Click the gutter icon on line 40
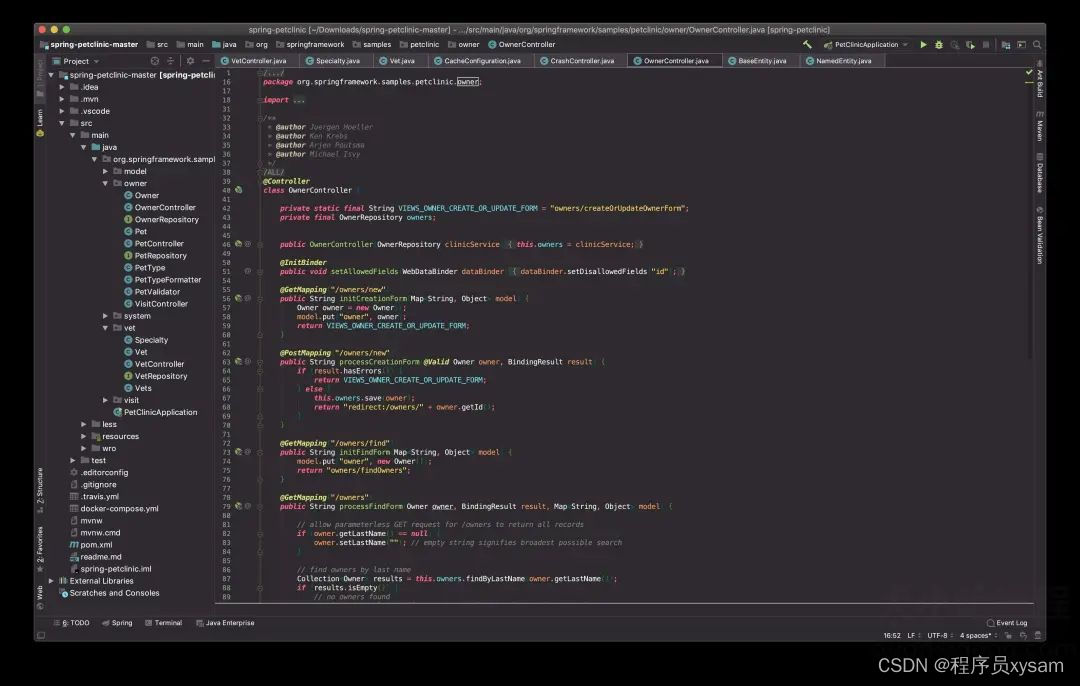The height and width of the screenshot is (686, 1080). pyautogui.click(x=238, y=189)
